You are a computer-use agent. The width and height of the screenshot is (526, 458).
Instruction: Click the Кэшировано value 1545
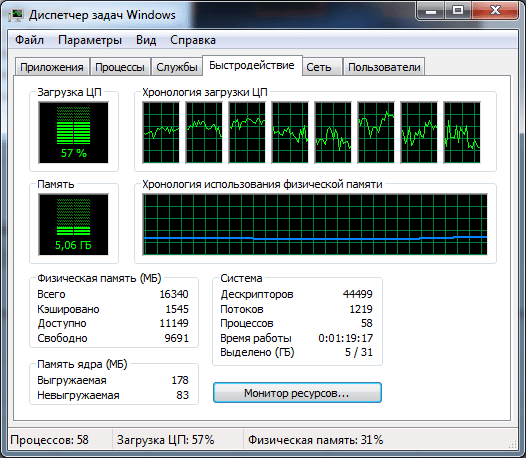click(177, 309)
